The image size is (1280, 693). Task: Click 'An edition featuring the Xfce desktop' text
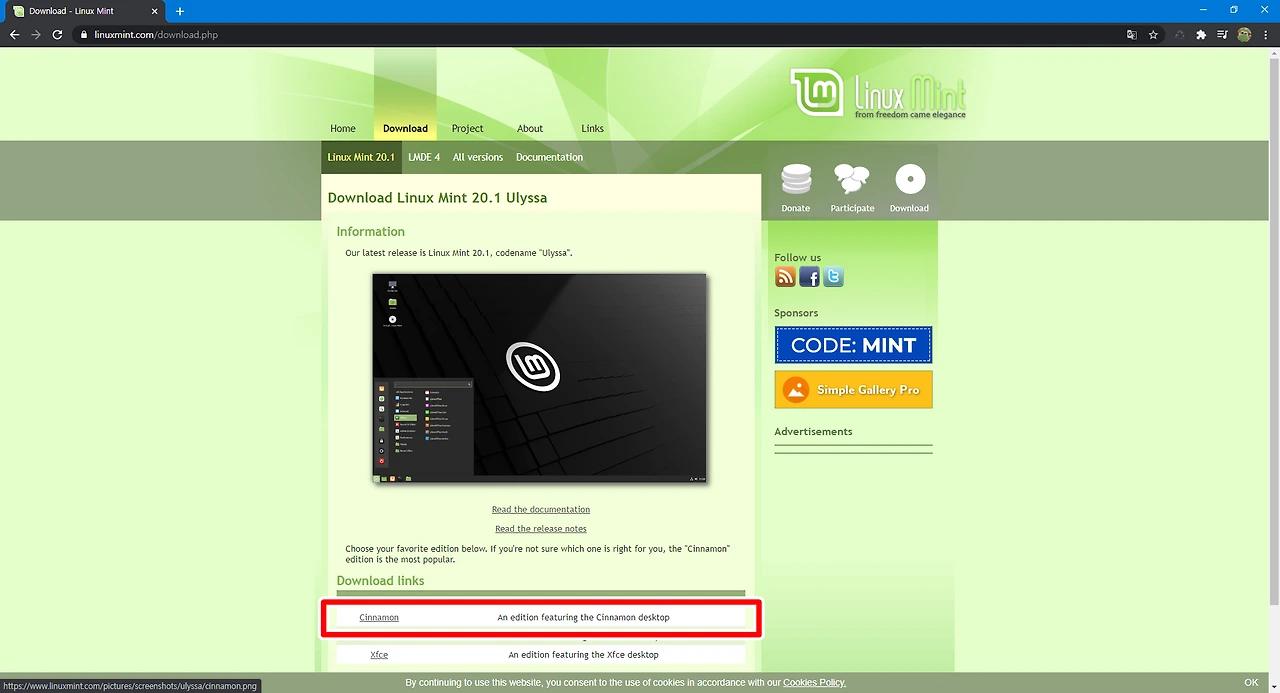pos(583,654)
